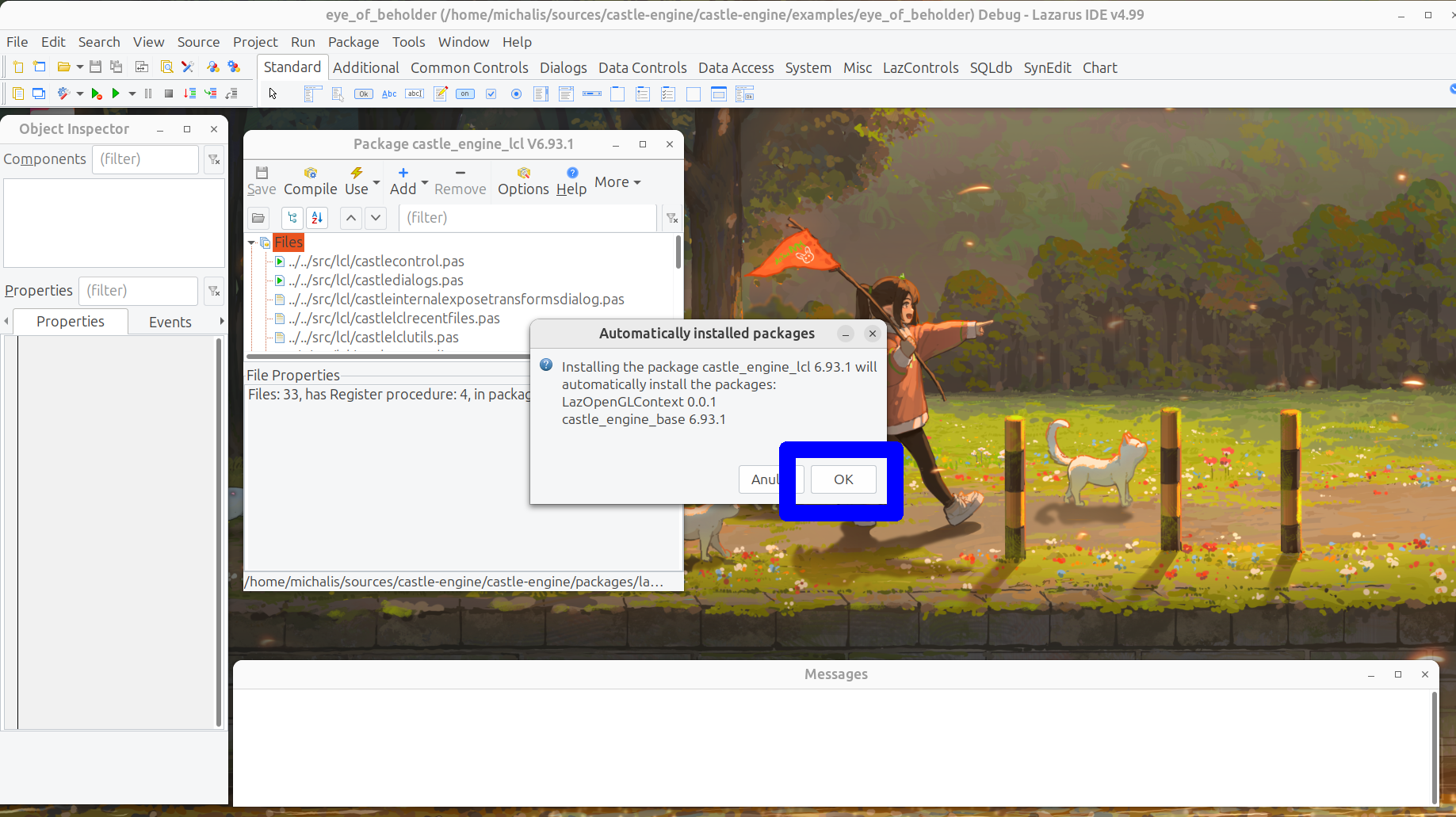Click the Save All toolbar icon
This screenshot has height=817, width=1456.
117,67
